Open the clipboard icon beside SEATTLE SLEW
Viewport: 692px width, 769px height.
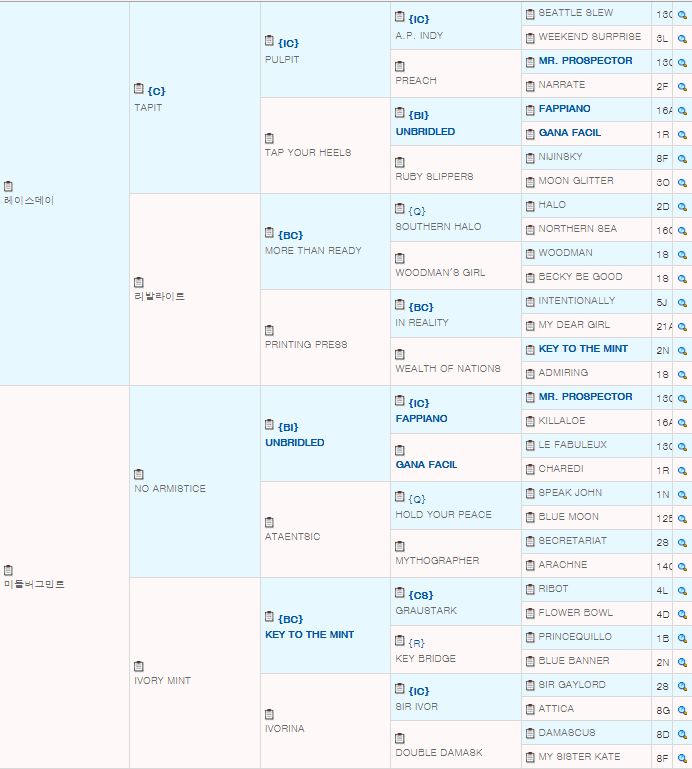[x=530, y=14]
